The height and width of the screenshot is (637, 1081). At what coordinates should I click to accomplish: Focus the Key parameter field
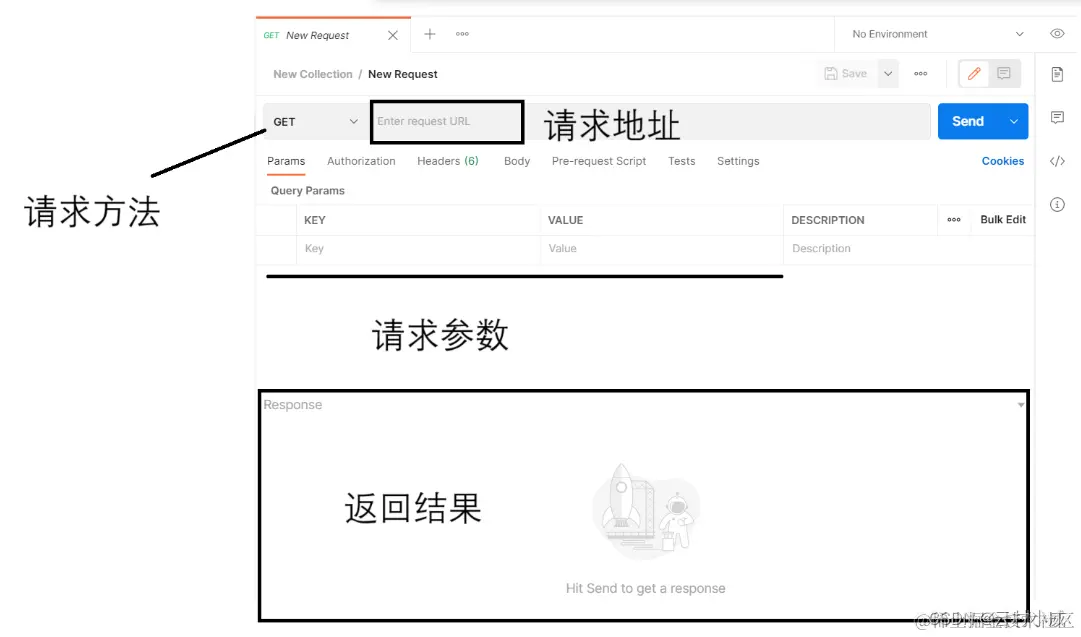point(418,249)
